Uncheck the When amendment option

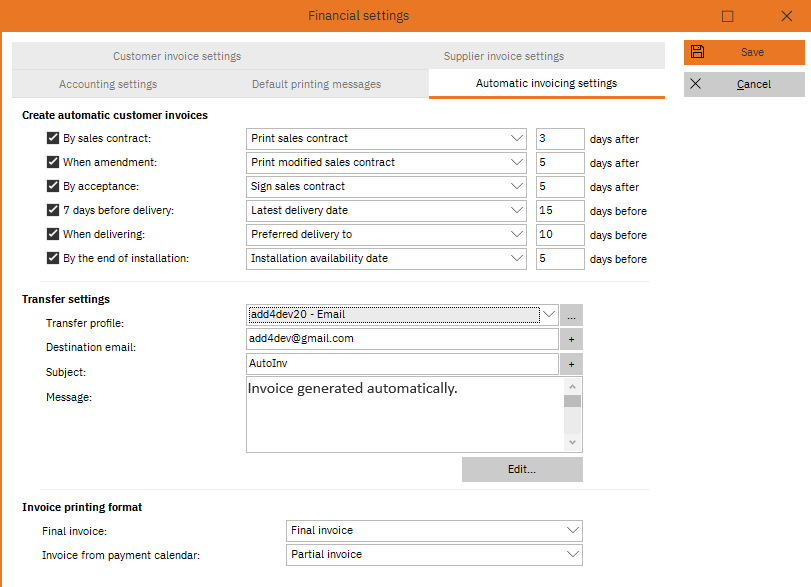coord(53,162)
